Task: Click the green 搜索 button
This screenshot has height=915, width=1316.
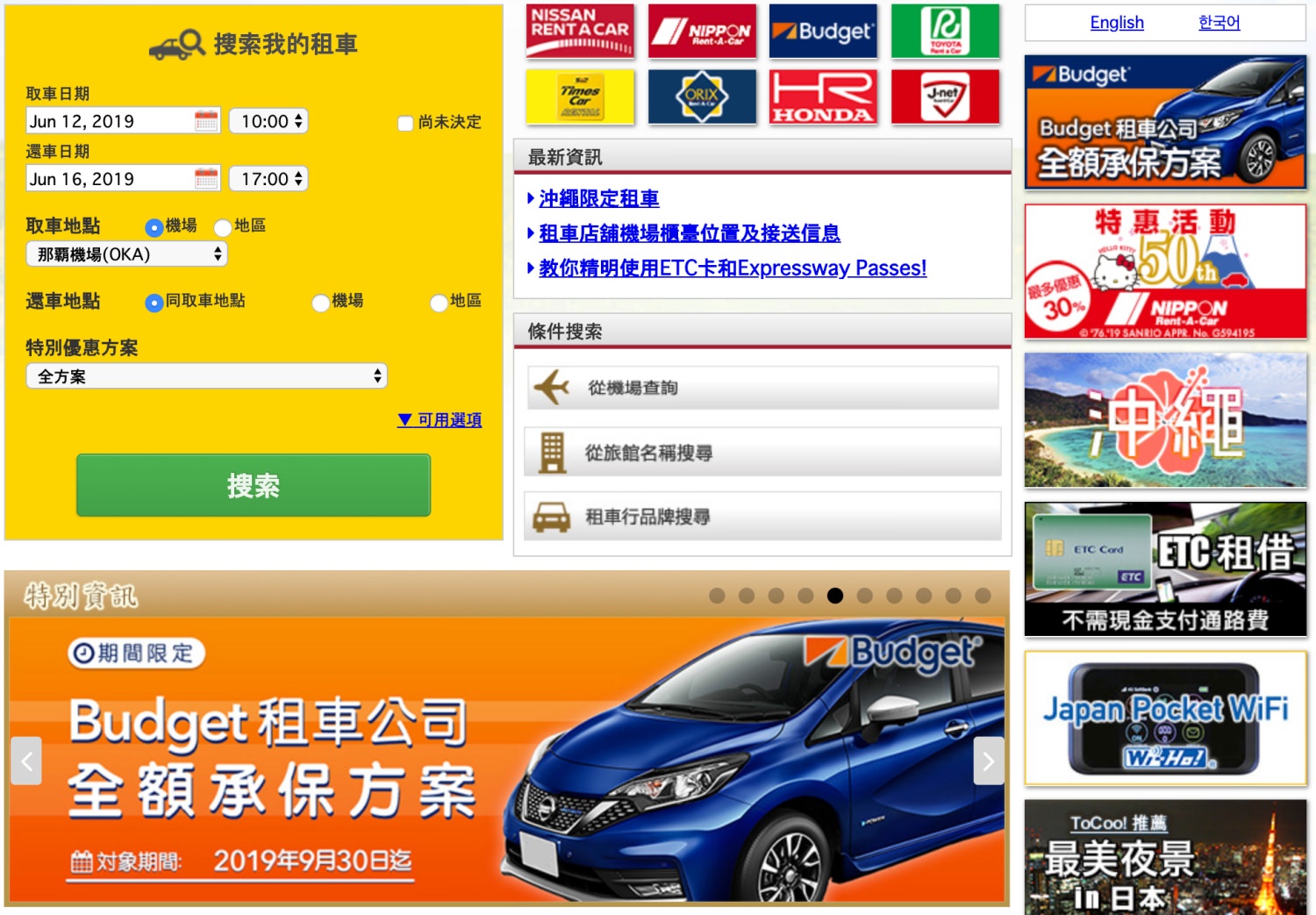Action: click(254, 485)
